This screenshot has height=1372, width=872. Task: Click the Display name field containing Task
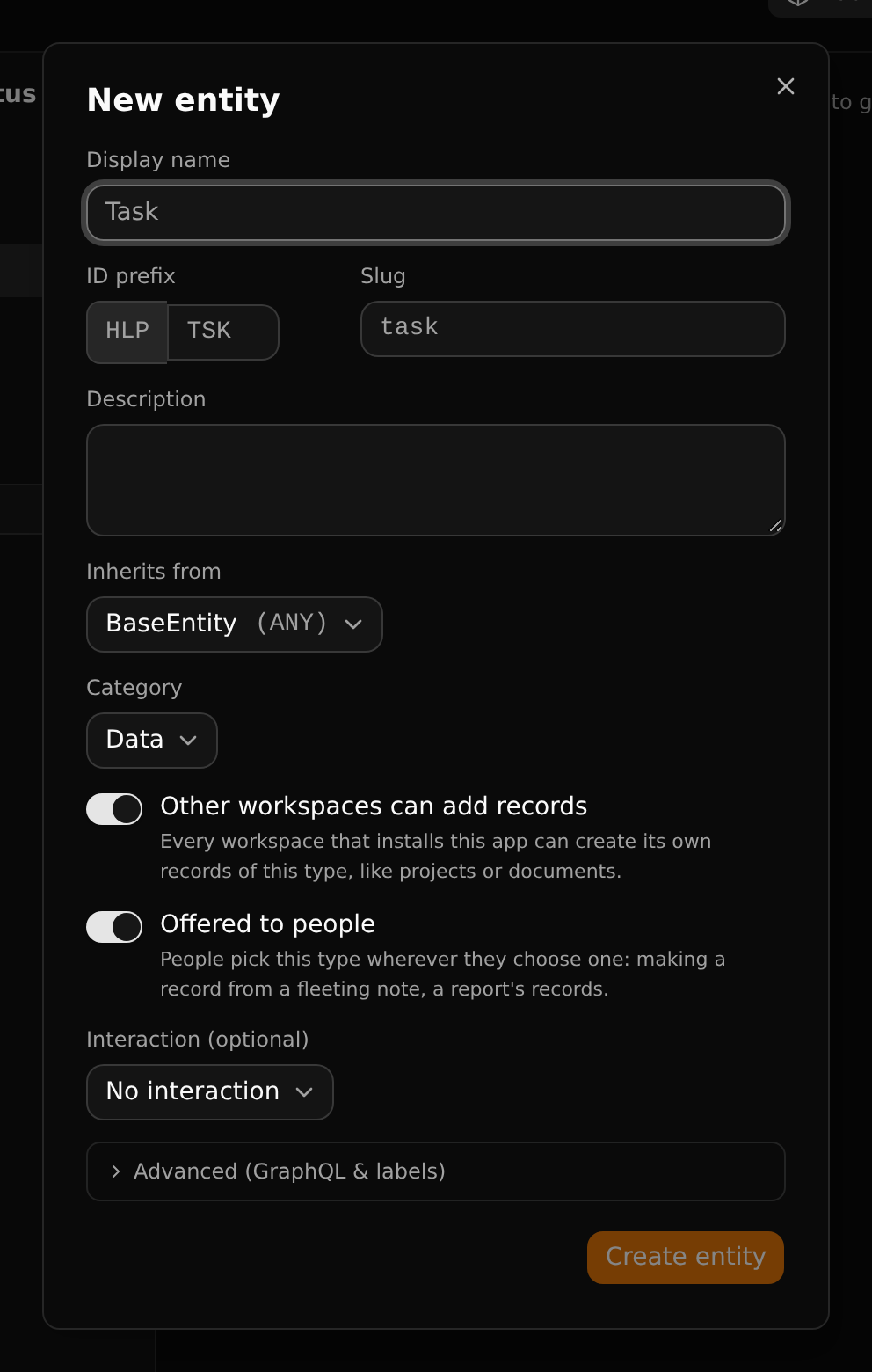point(436,213)
